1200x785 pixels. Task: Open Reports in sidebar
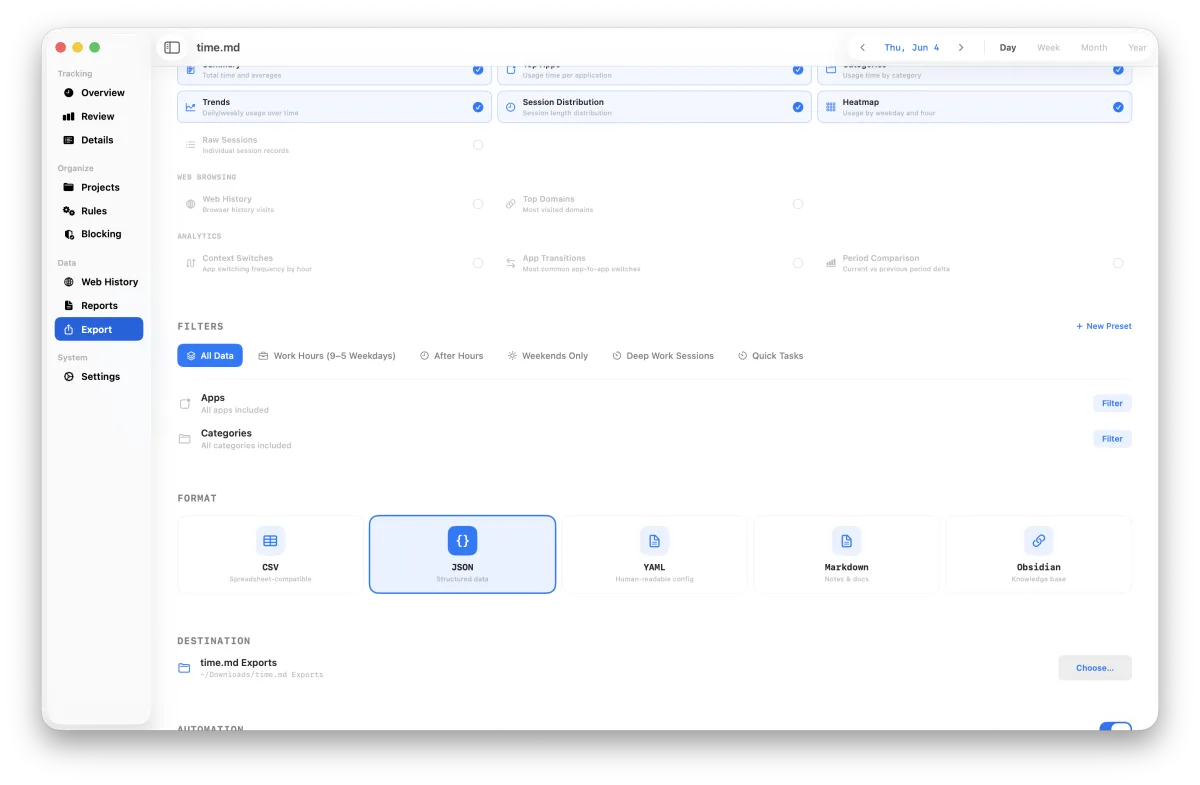coord(99,306)
